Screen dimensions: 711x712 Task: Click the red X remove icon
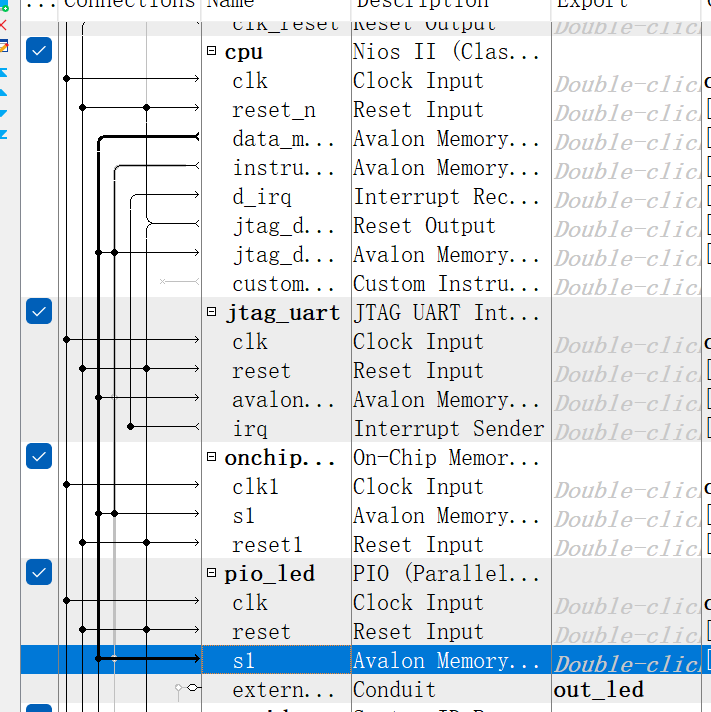3,25
